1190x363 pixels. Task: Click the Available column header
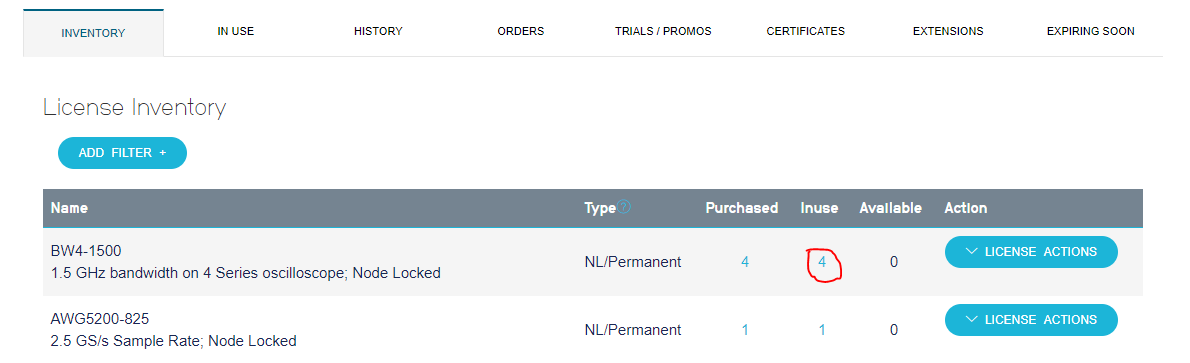(x=890, y=207)
